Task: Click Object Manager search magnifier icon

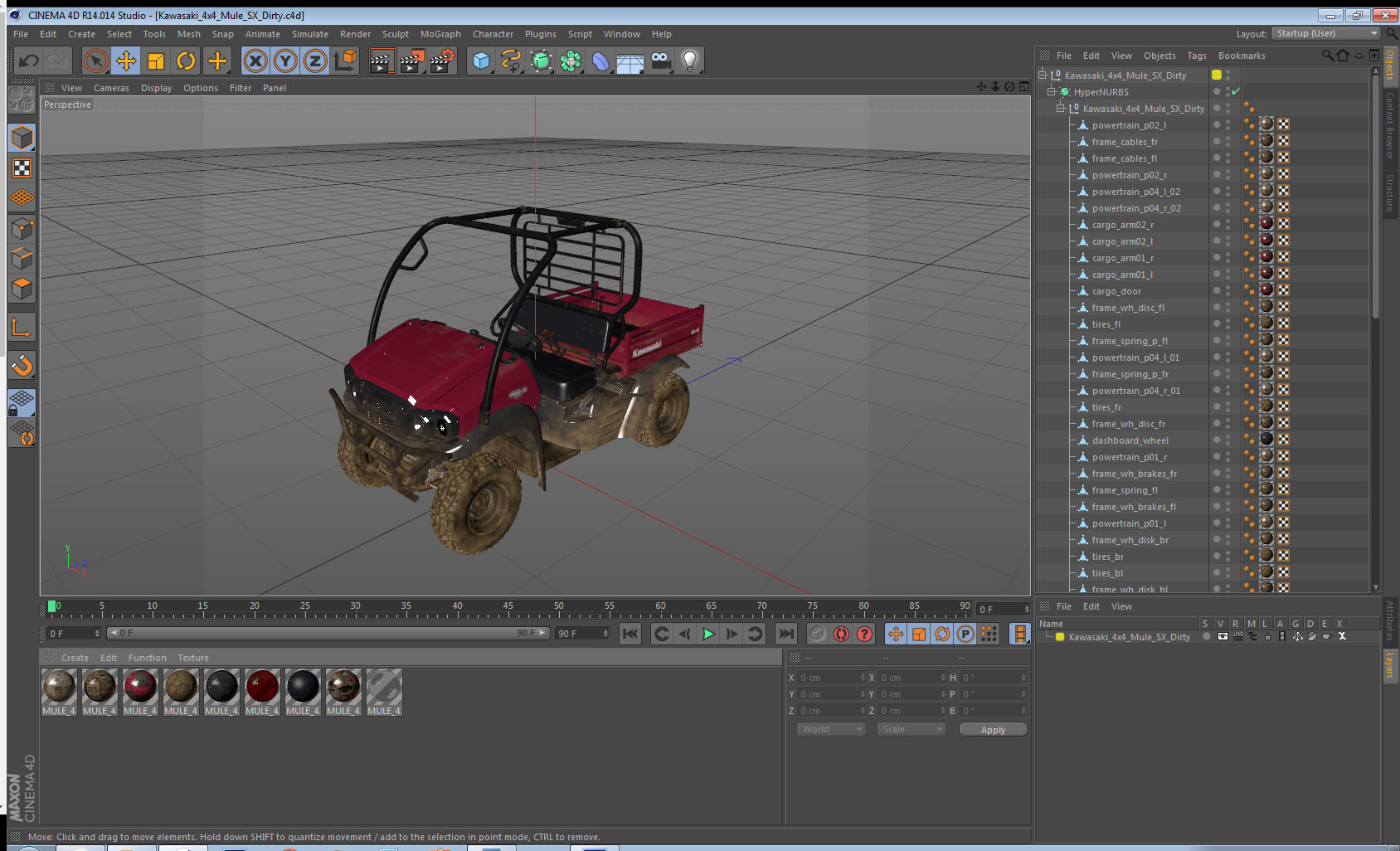Action: point(1327,56)
